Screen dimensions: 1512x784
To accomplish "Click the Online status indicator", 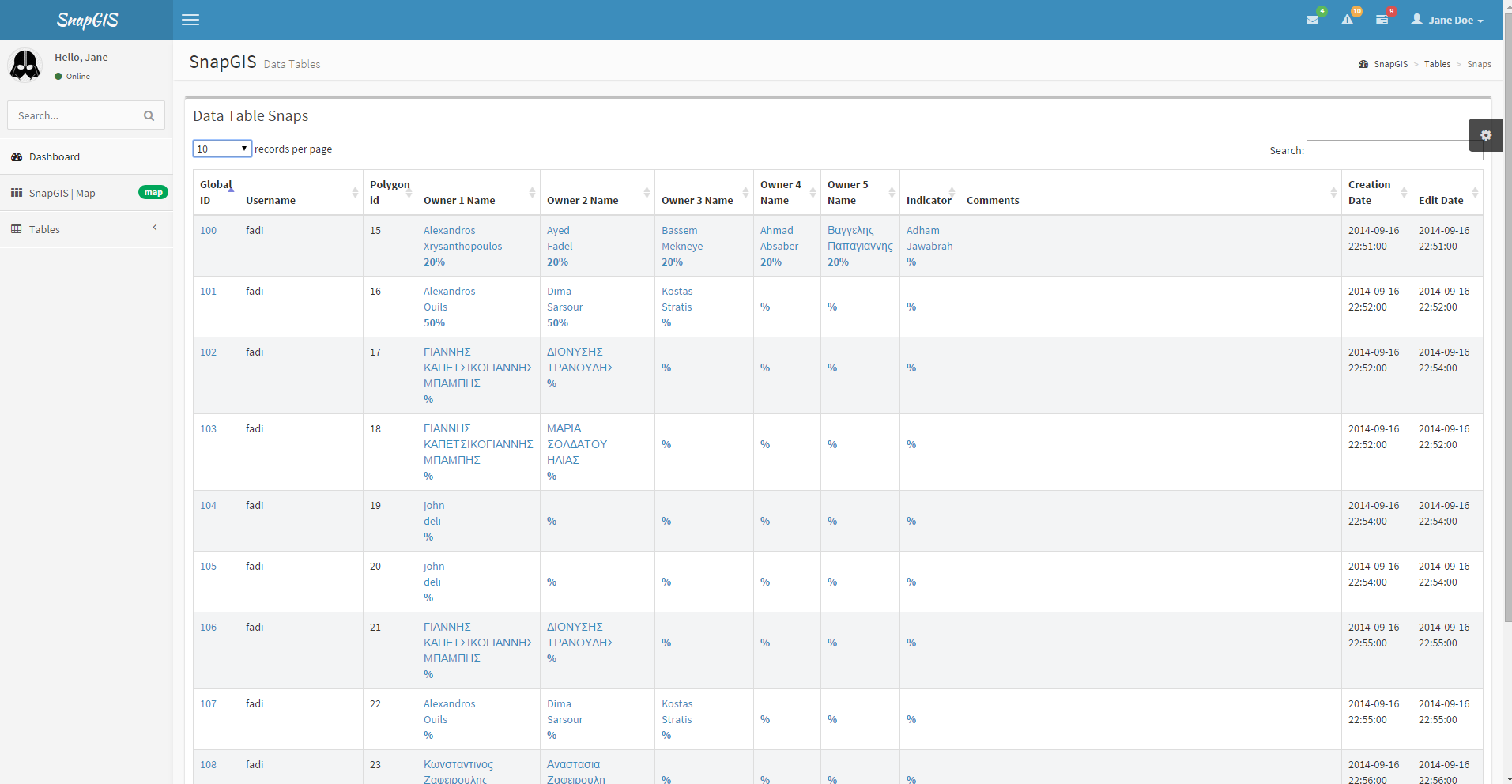I will 72,77.
